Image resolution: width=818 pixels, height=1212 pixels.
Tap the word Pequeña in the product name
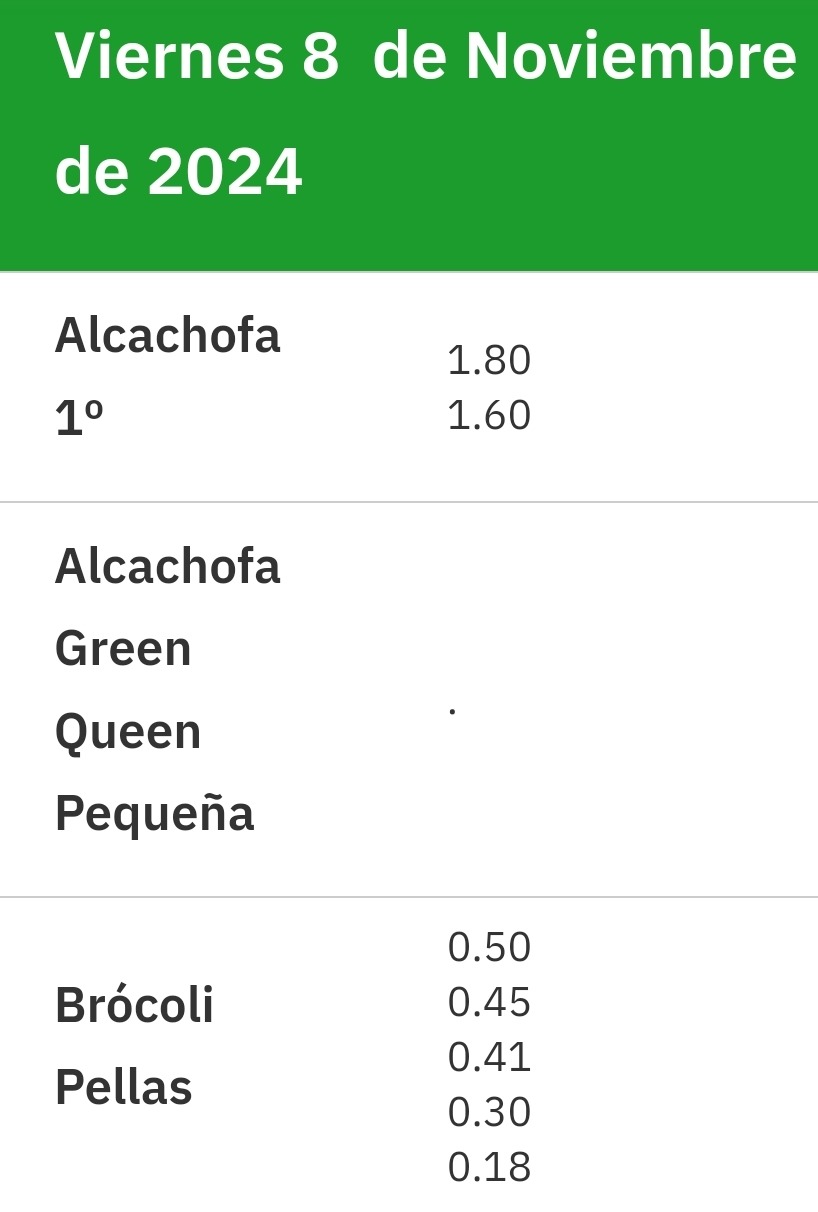click(154, 814)
